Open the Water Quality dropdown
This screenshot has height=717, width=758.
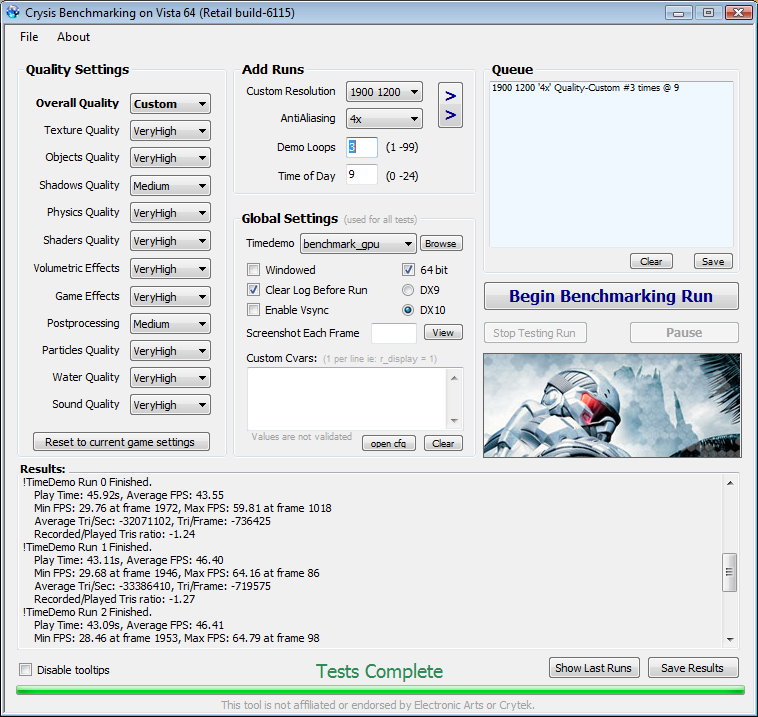click(x=170, y=378)
